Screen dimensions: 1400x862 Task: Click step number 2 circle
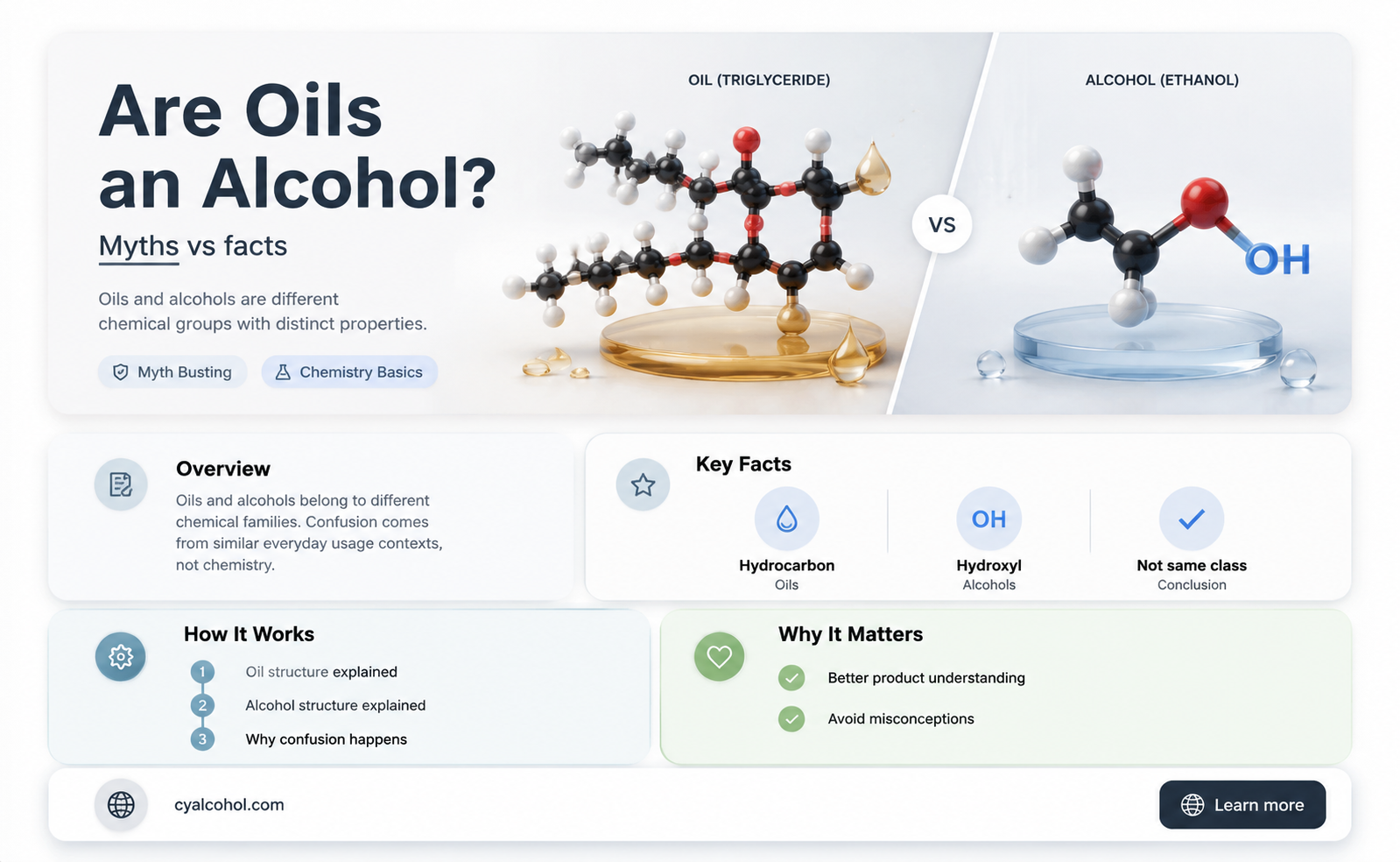click(202, 705)
